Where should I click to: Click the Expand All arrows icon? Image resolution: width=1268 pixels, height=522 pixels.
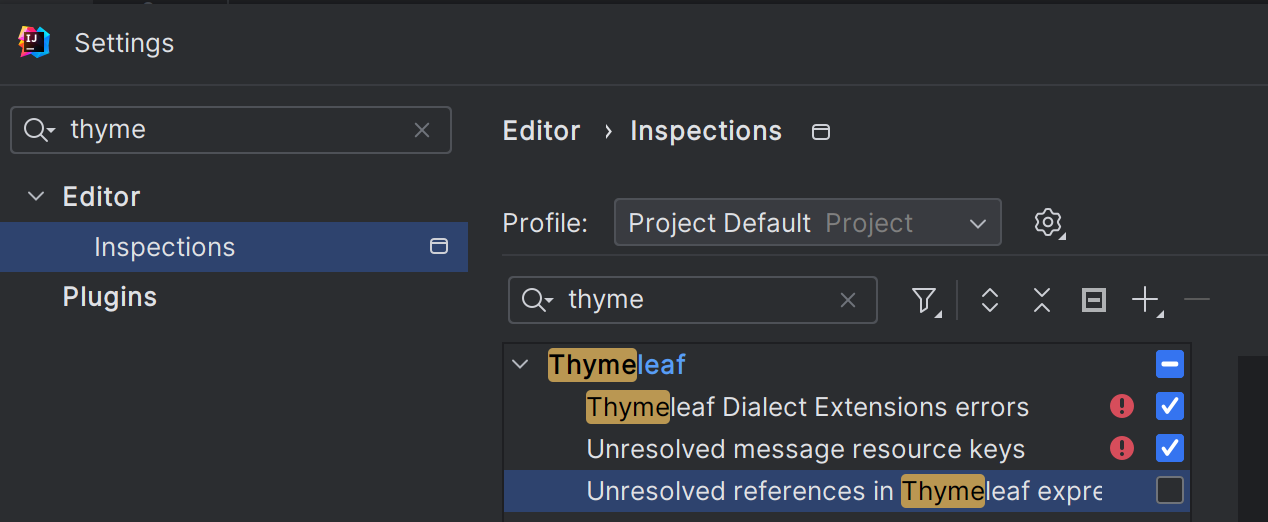click(990, 300)
